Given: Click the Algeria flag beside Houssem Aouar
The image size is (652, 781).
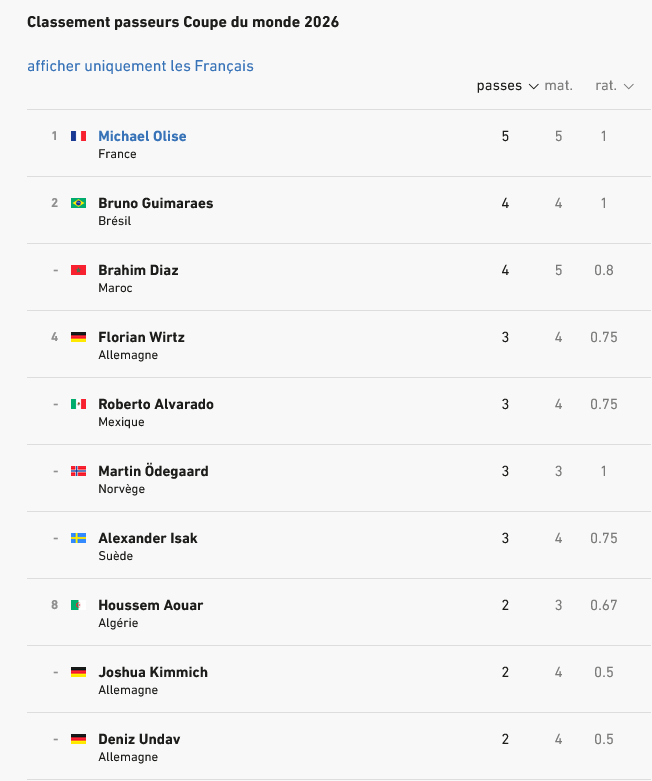Looking at the screenshot, I should pyautogui.click(x=78, y=605).
